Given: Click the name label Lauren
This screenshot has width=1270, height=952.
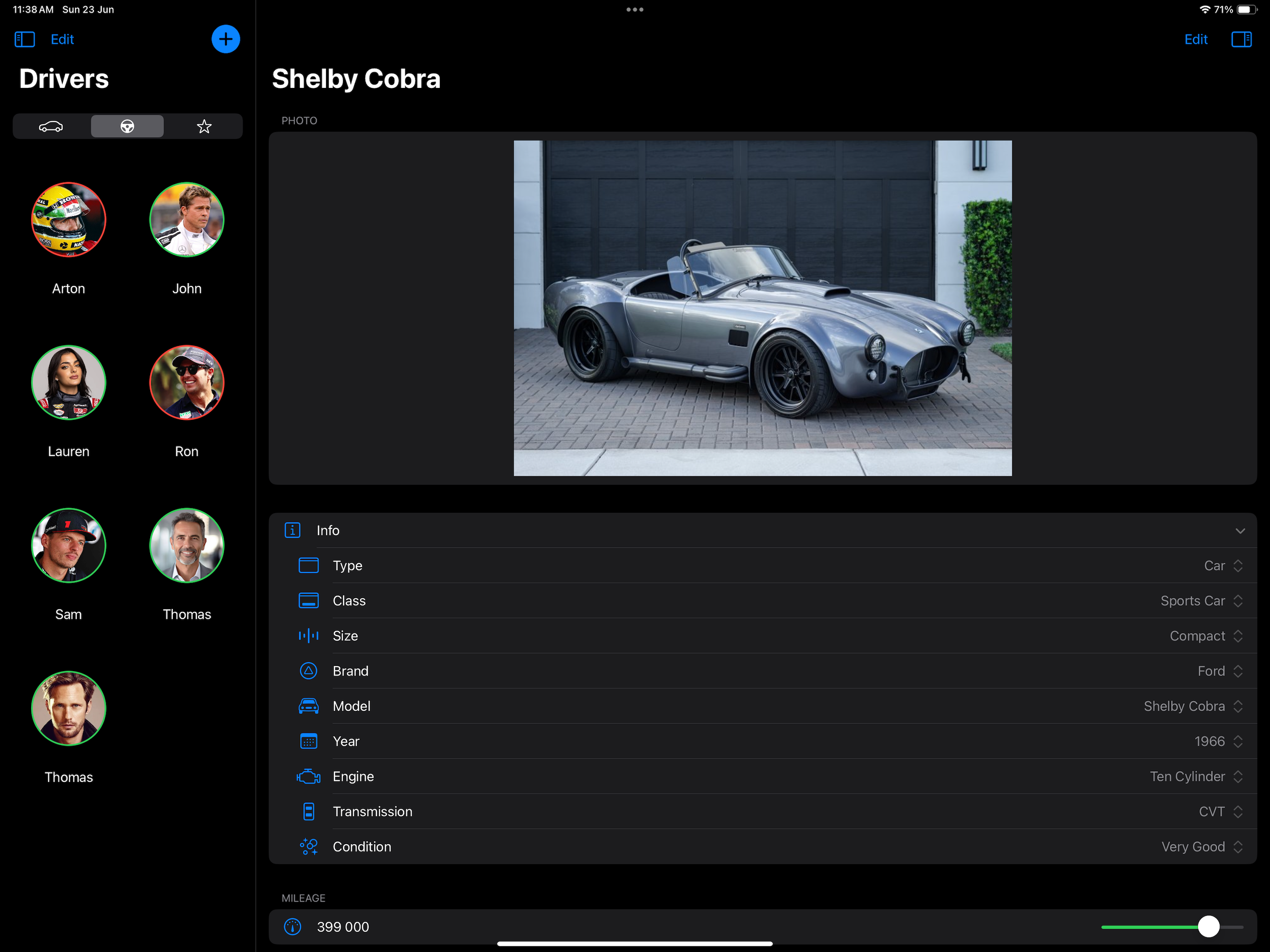Looking at the screenshot, I should click(x=68, y=451).
